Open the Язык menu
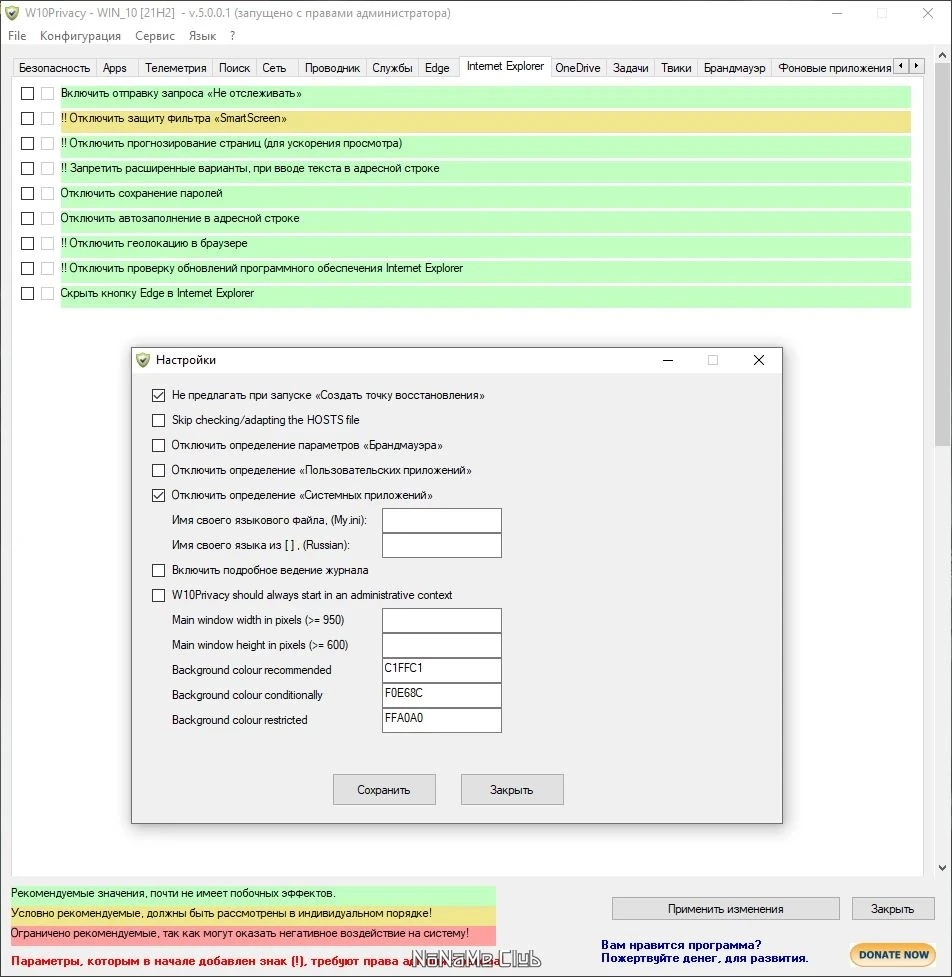Viewport: 952px width, 977px height. 202,36
